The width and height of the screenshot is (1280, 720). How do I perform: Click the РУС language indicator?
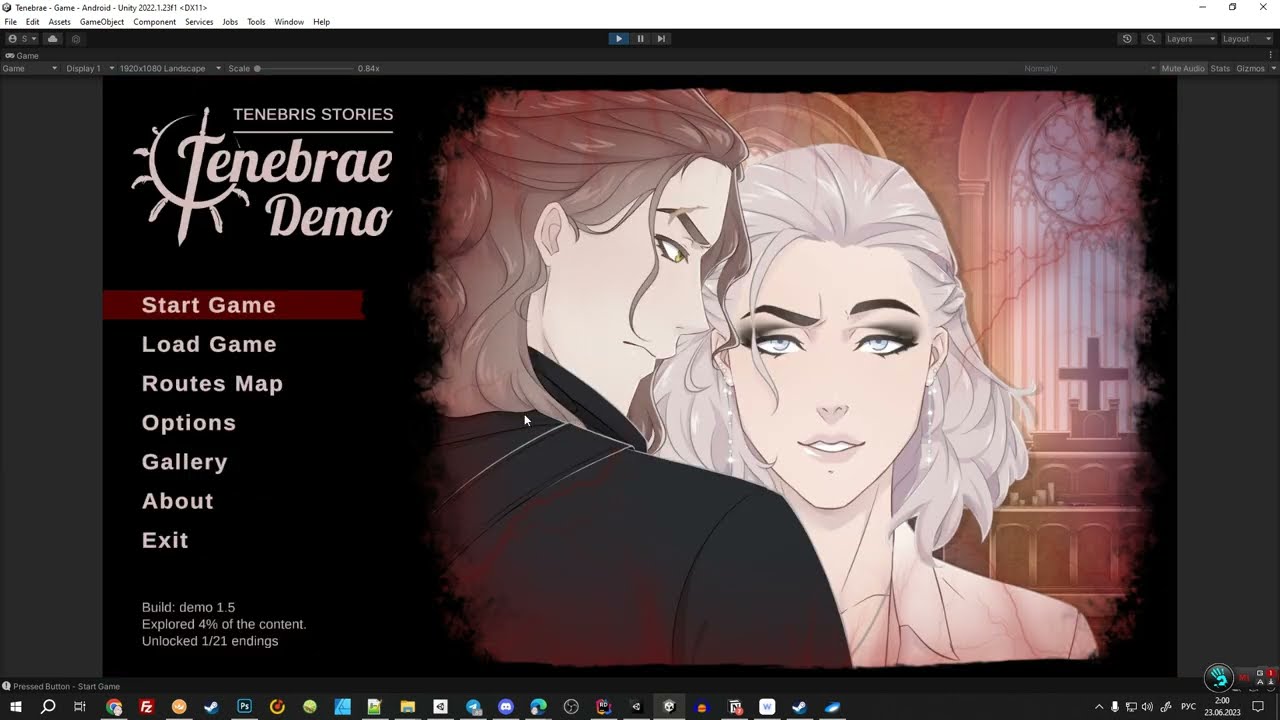pos(1188,707)
